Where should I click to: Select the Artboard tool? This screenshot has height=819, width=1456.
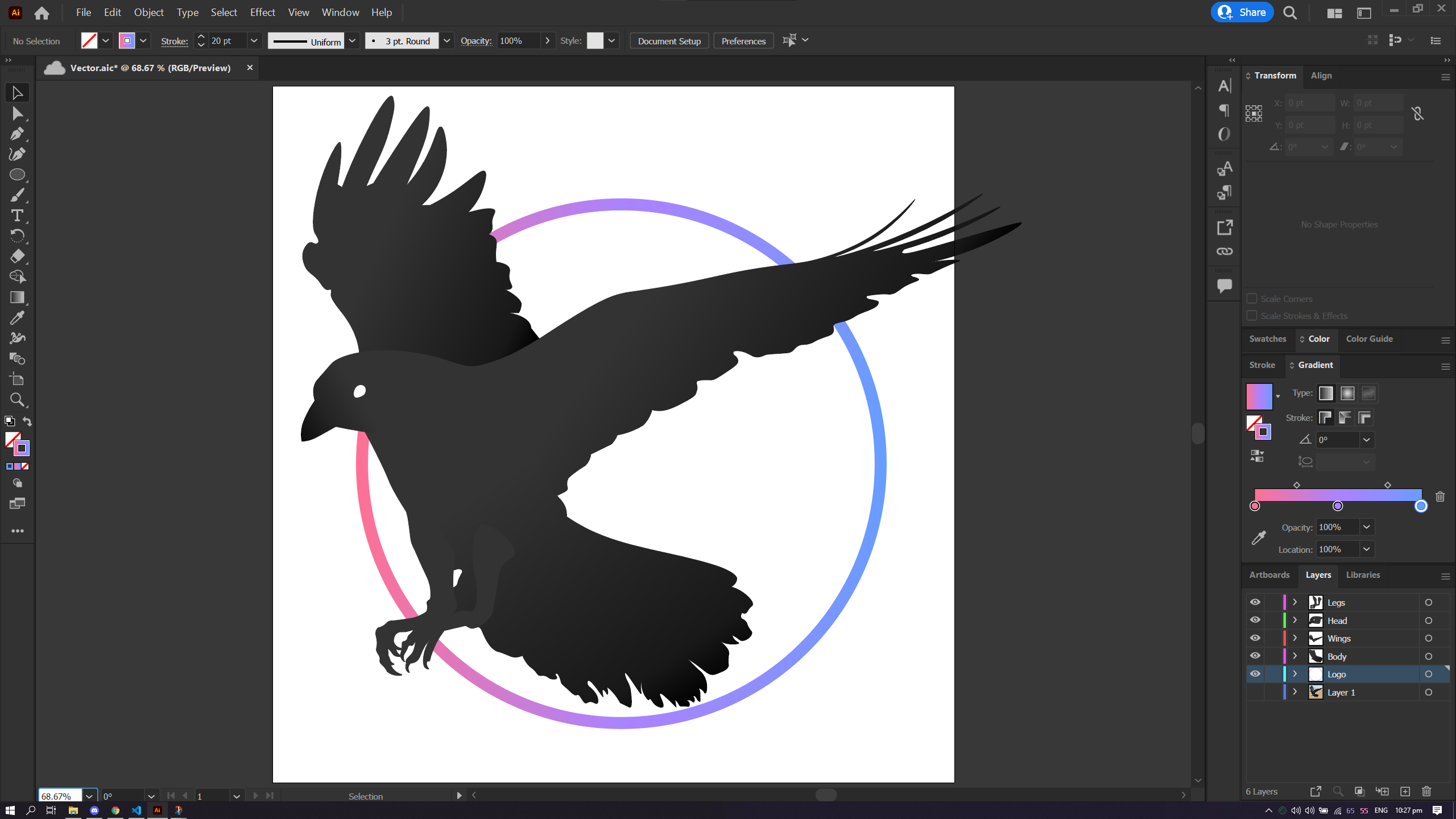pos(17,379)
